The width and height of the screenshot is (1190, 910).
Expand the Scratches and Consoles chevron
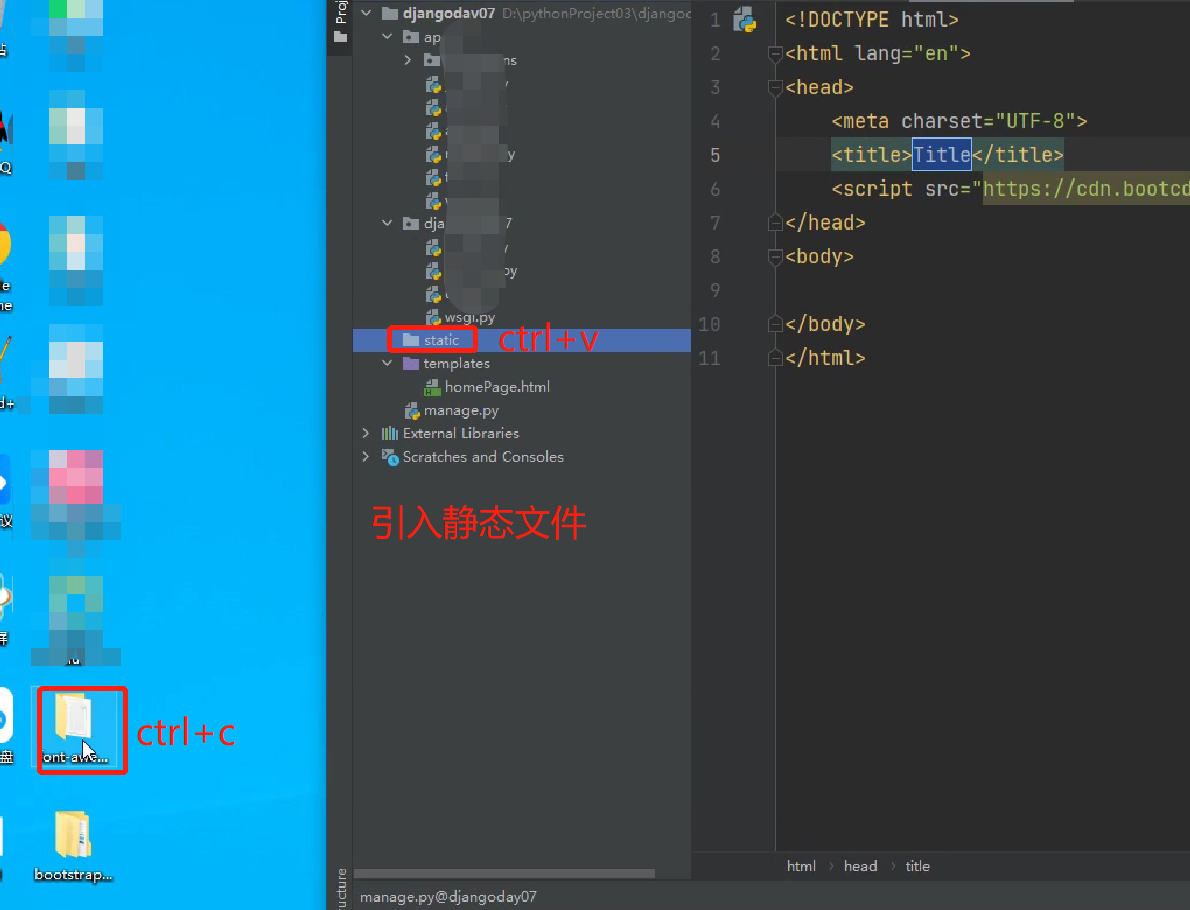pyautogui.click(x=366, y=456)
